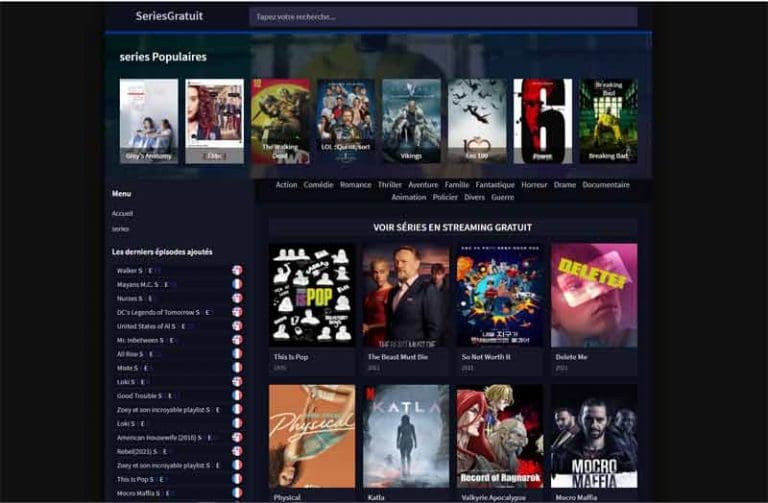Open The Walking Dead poster
This screenshot has height=503, width=768.
pyautogui.click(x=280, y=121)
